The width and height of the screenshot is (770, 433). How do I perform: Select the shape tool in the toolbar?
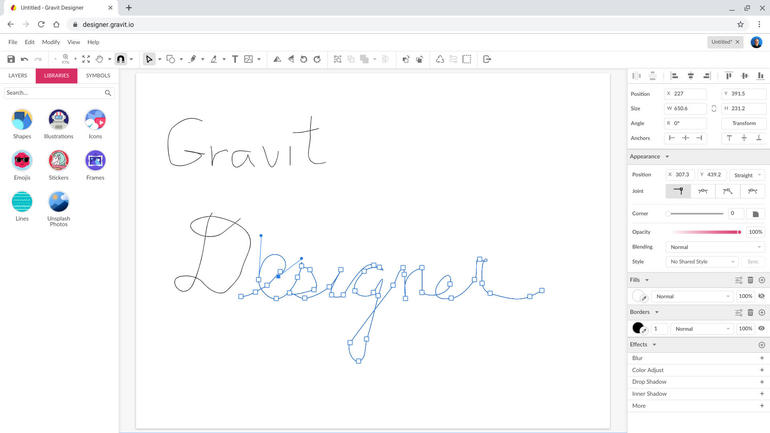click(x=170, y=59)
